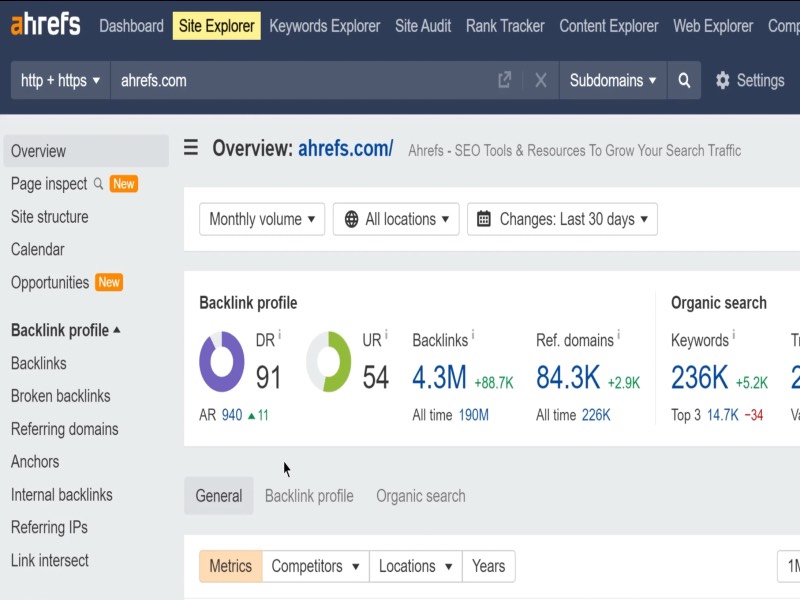Click the New badge beside Page inspect
The width and height of the screenshot is (800, 600).
pyautogui.click(x=124, y=184)
